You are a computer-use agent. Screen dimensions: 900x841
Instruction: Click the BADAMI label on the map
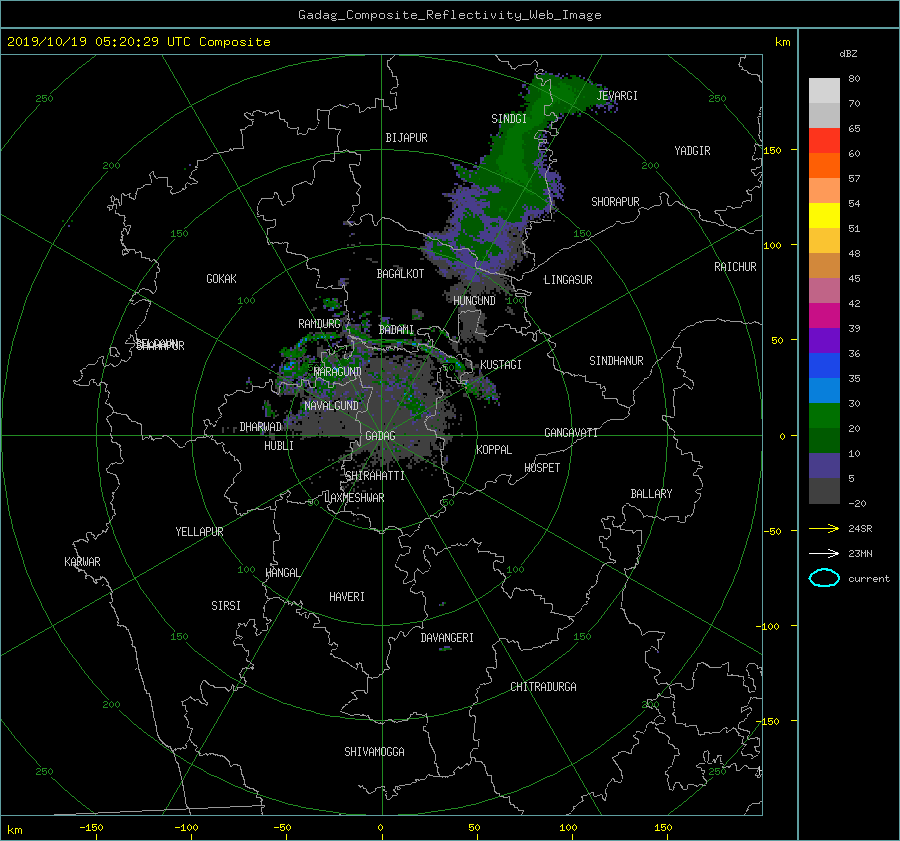pyautogui.click(x=396, y=330)
